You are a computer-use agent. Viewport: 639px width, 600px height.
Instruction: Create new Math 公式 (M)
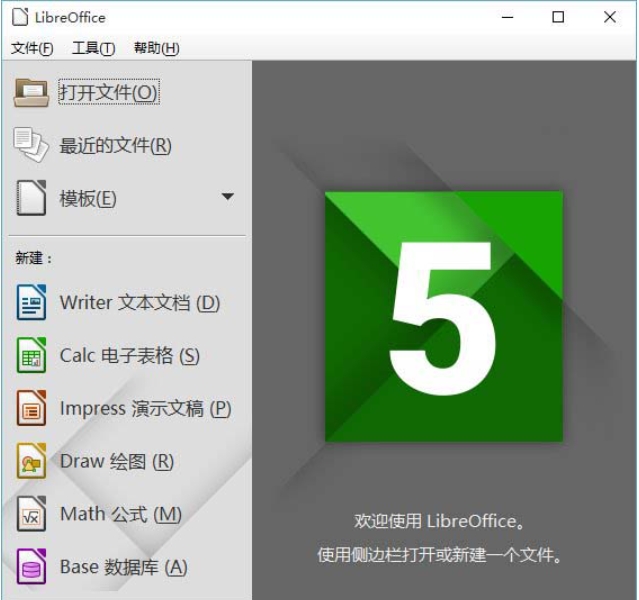tap(121, 514)
